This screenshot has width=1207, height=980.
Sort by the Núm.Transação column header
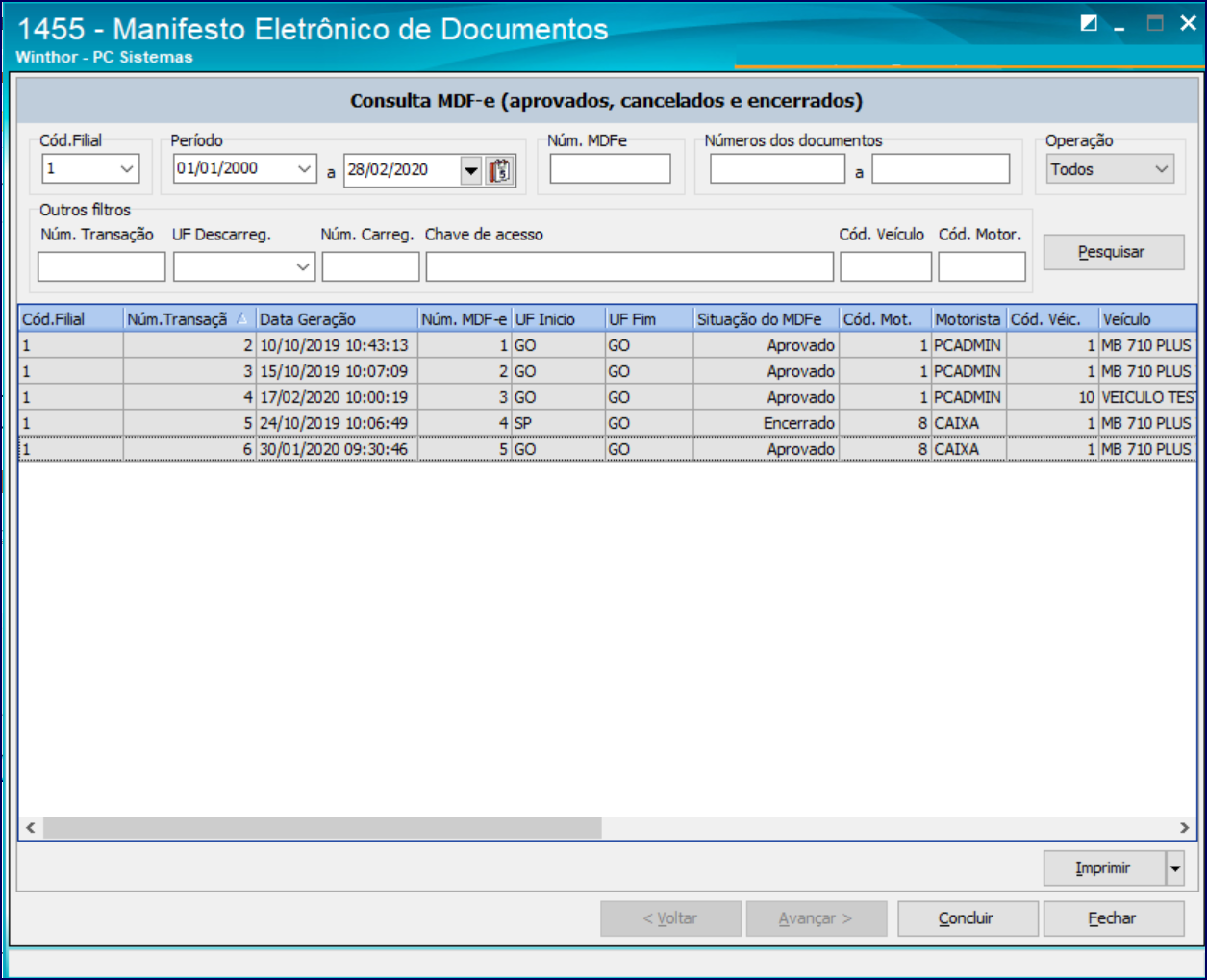(190, 319)
